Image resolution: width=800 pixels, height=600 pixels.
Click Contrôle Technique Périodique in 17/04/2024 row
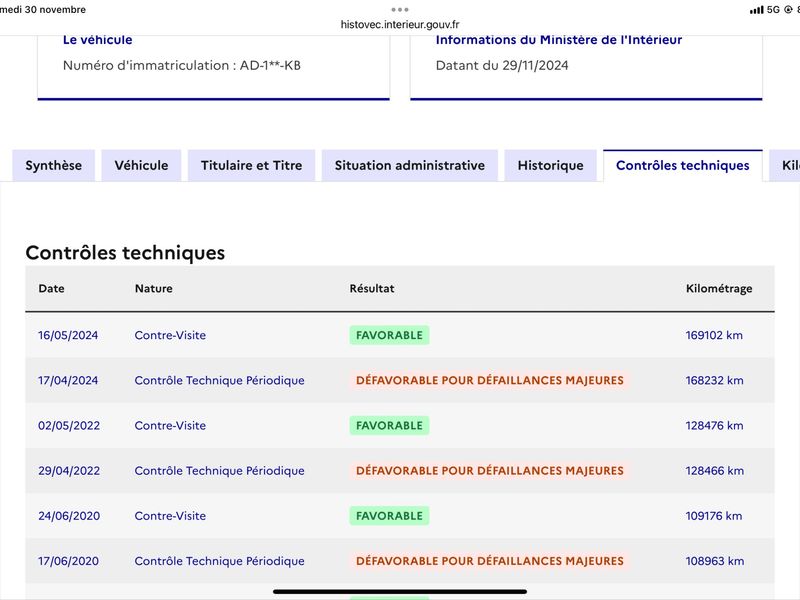[x=219, y=380]
